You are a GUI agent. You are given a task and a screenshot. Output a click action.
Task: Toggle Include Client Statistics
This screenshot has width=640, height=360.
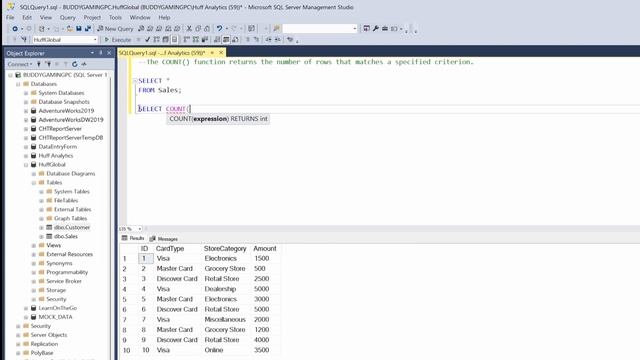(204, 40)
